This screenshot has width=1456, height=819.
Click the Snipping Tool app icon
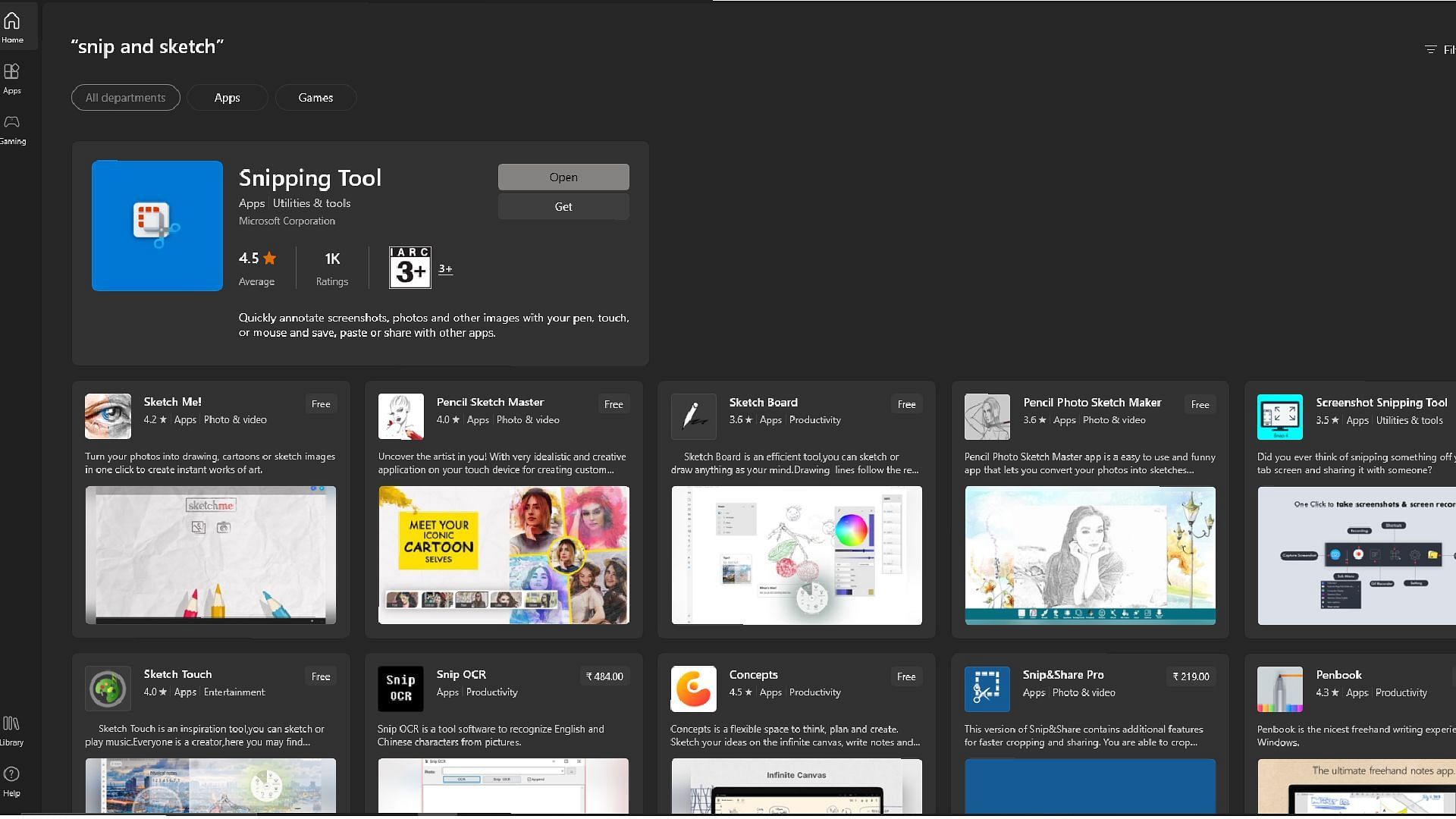click(157, 226)
